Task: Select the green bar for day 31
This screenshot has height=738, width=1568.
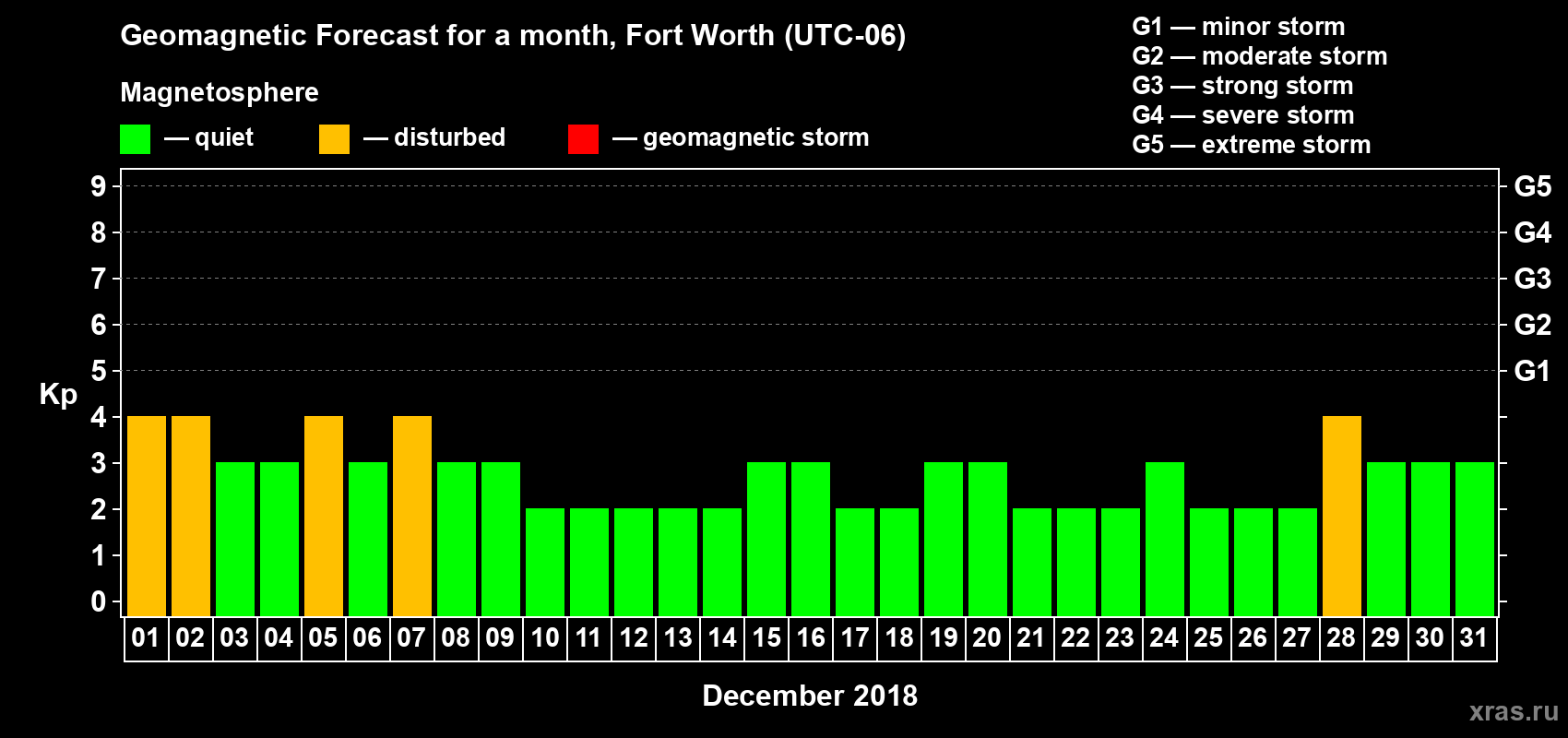Action: pos(1475,539)
